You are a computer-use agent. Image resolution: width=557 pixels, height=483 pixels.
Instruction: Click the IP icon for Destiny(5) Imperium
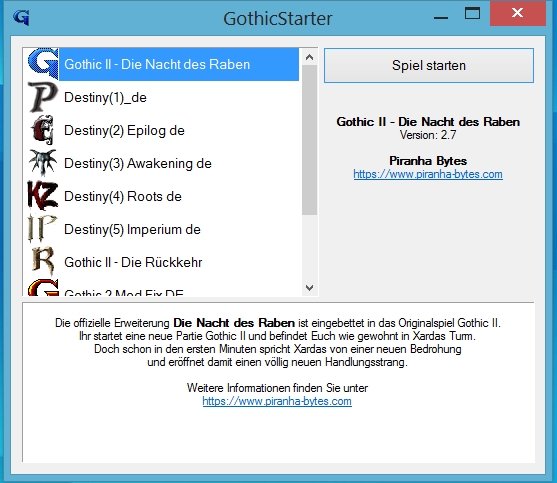tap(42, 229)
